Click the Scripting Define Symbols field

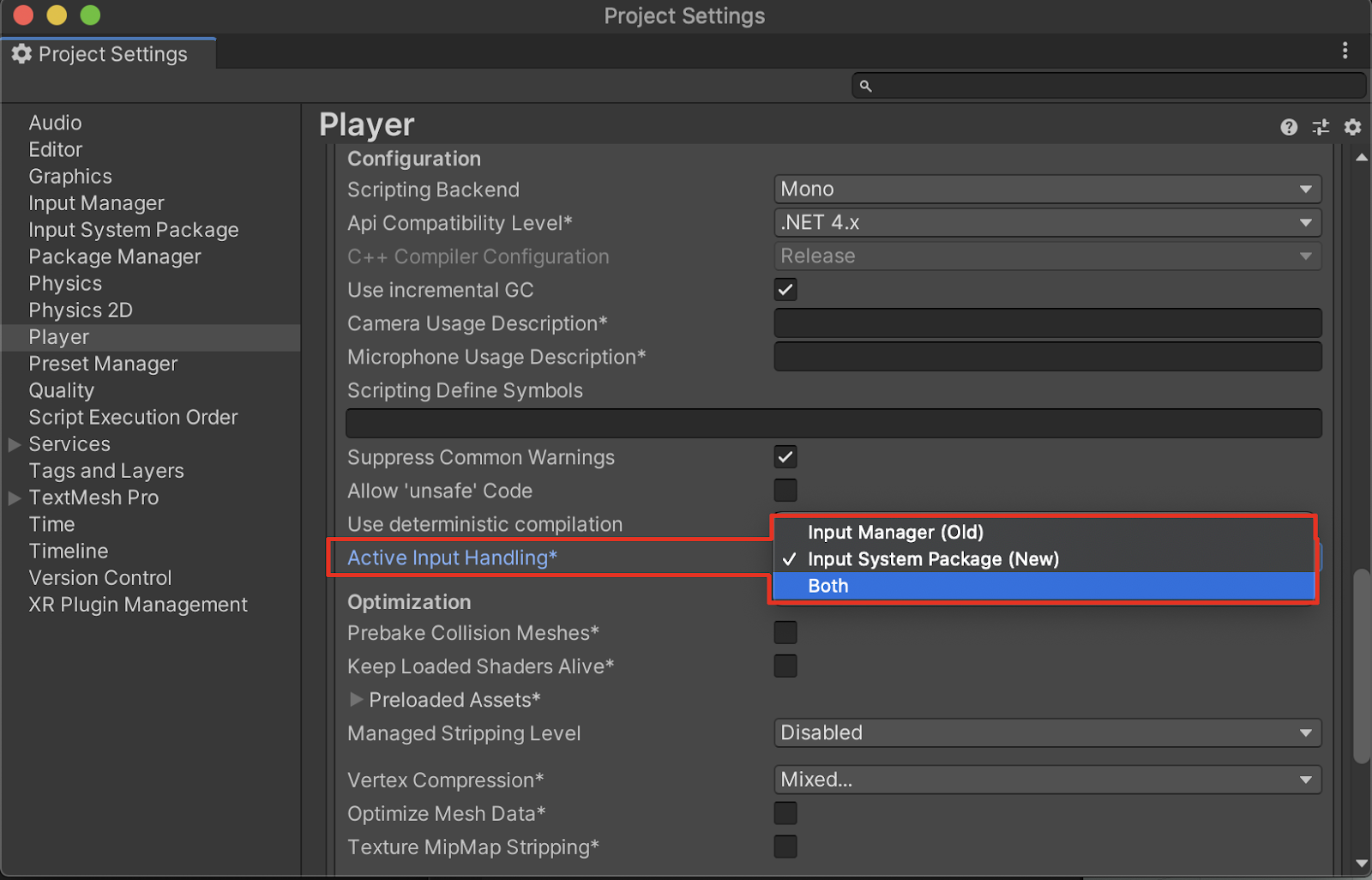tap(833, 424)
